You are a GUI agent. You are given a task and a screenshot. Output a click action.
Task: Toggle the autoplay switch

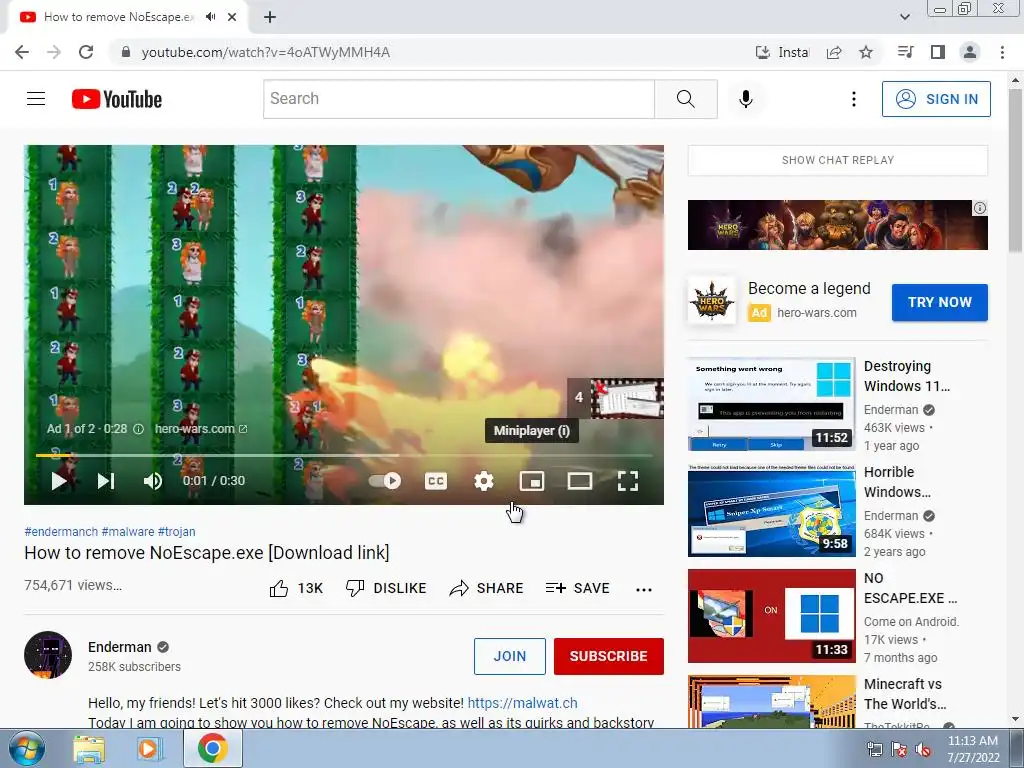pyautogui.click(x=385, y=481)
